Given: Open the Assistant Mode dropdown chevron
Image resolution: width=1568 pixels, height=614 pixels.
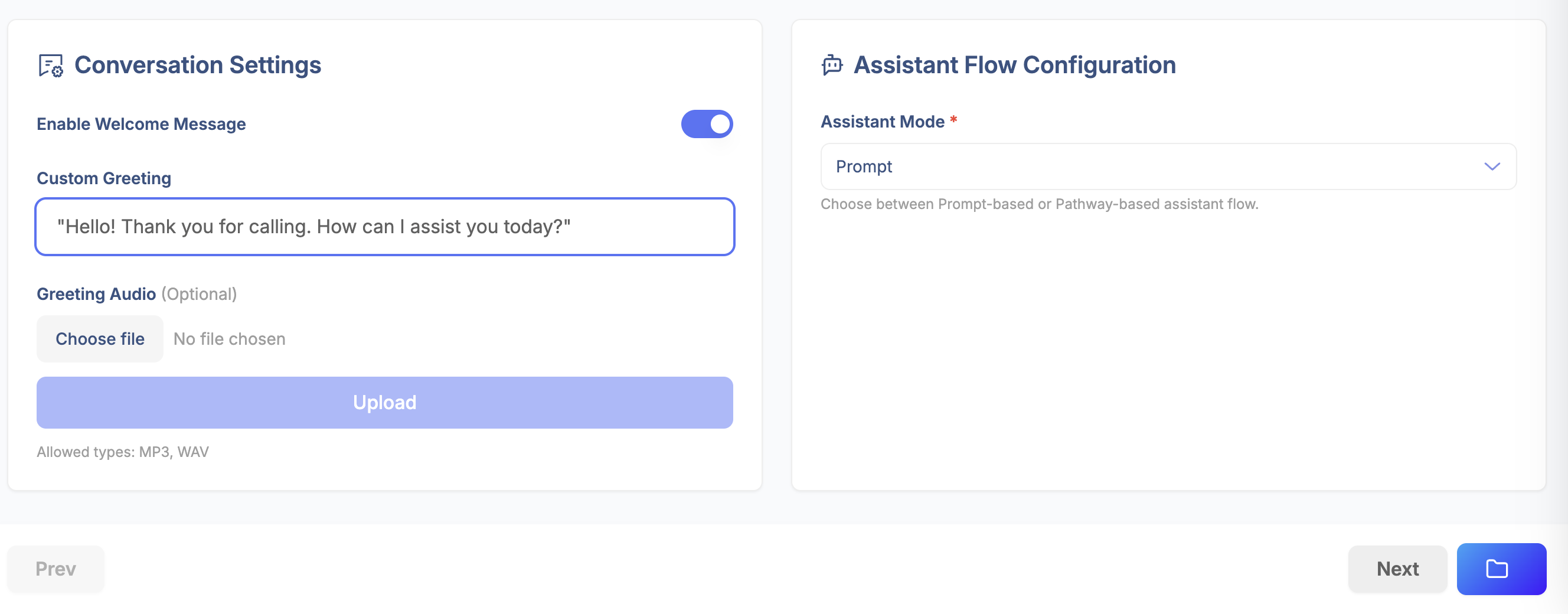Looking at the screenshot, I should point(1491,166).
